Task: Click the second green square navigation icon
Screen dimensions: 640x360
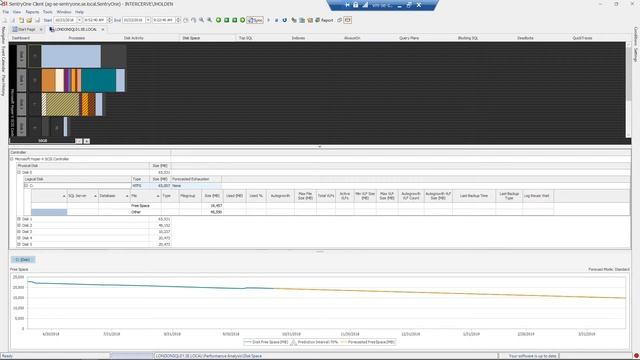Action: pos(235,20)
